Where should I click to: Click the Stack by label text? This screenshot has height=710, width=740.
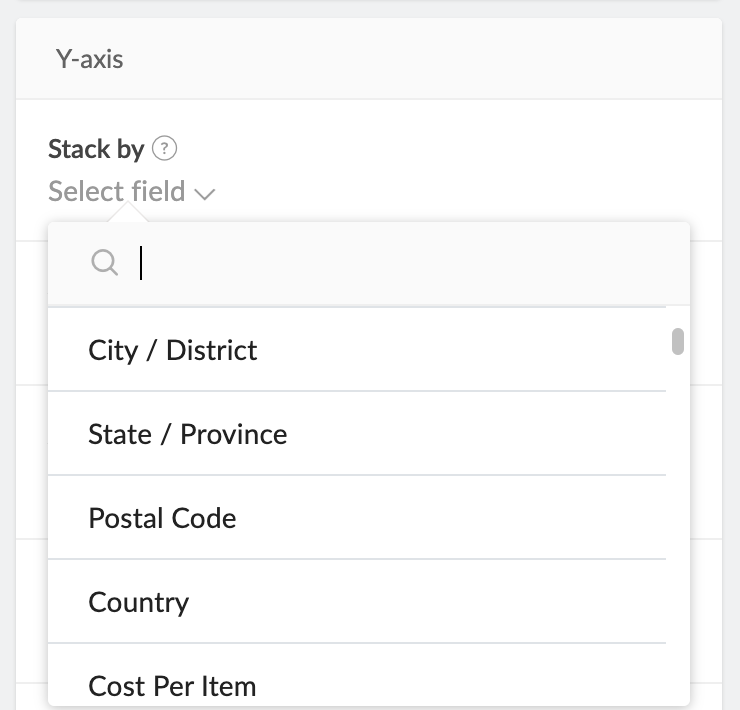tap(96, 149)
